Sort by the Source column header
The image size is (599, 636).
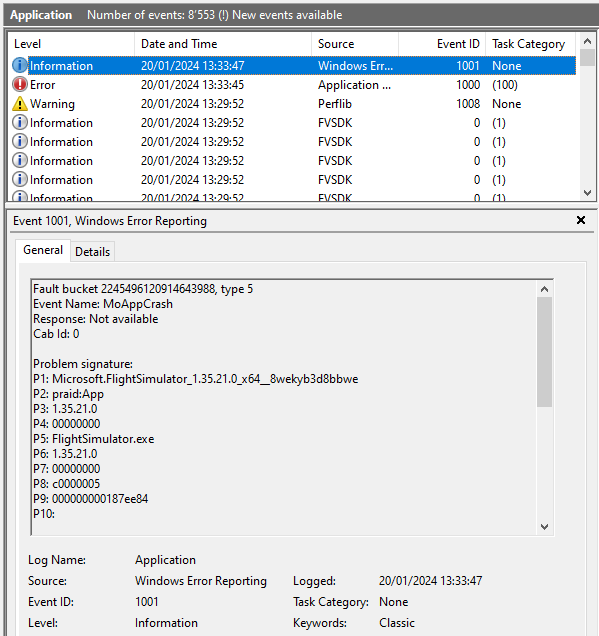coord(355,44)
